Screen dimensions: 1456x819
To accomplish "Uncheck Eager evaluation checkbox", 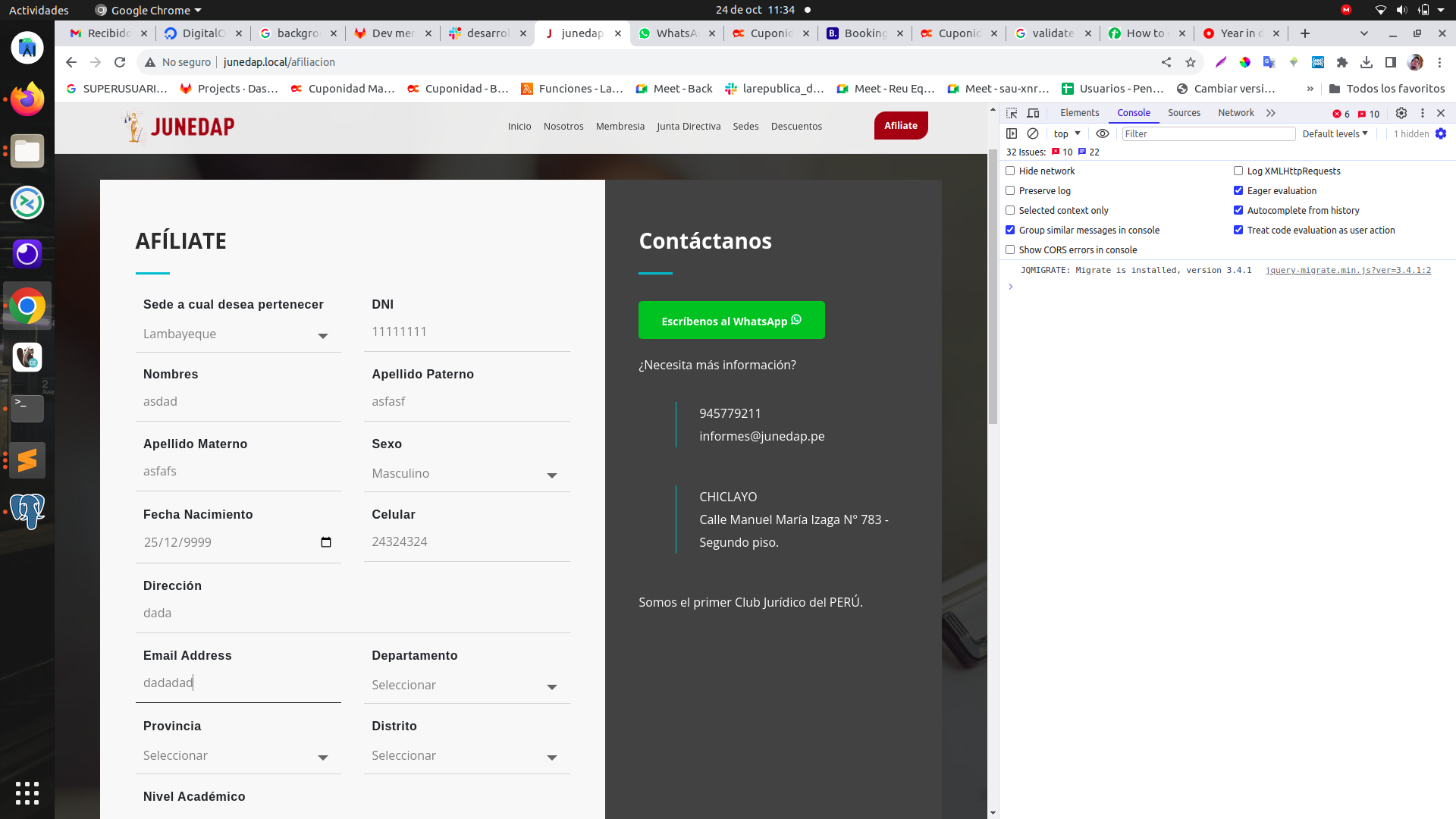I will 1238,191.
